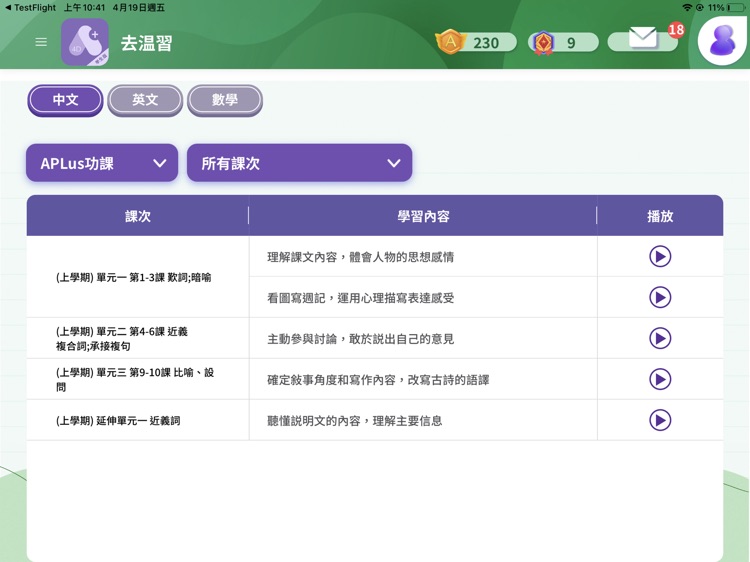Screen dimensions: 750x562
Task: Play 確定敍事角度和寫作內容 lesson
Action: click(660, 379)
